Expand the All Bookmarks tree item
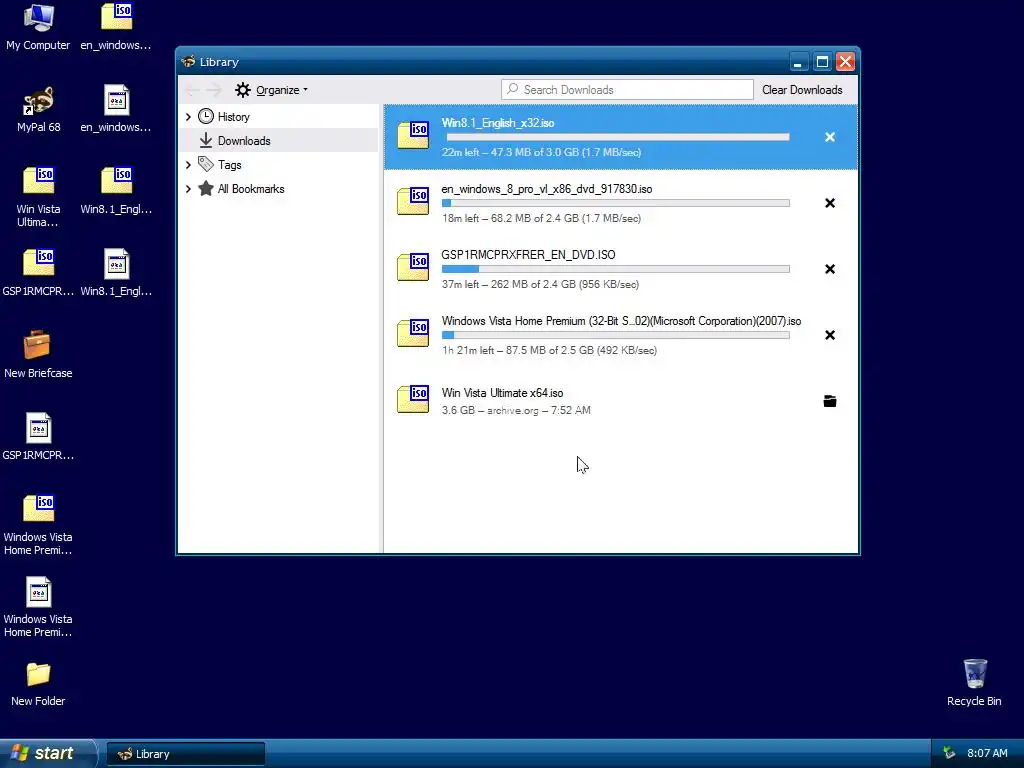This screenshot has width=1024, height=768. tap(188, 189)
